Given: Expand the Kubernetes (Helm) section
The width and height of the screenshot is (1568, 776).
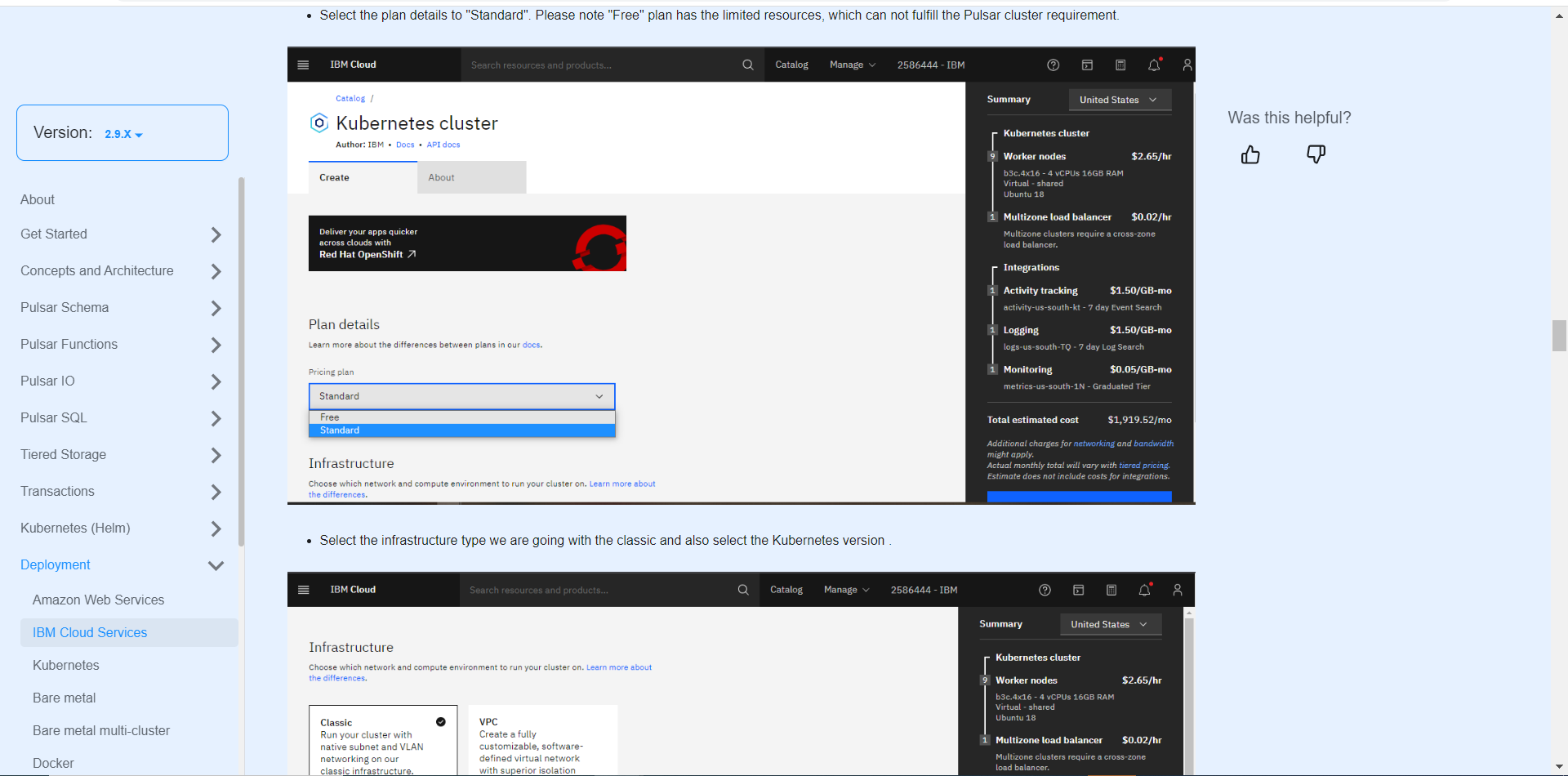Looking at the screenshot, I should pyautogui.click(x=216, y=528).
